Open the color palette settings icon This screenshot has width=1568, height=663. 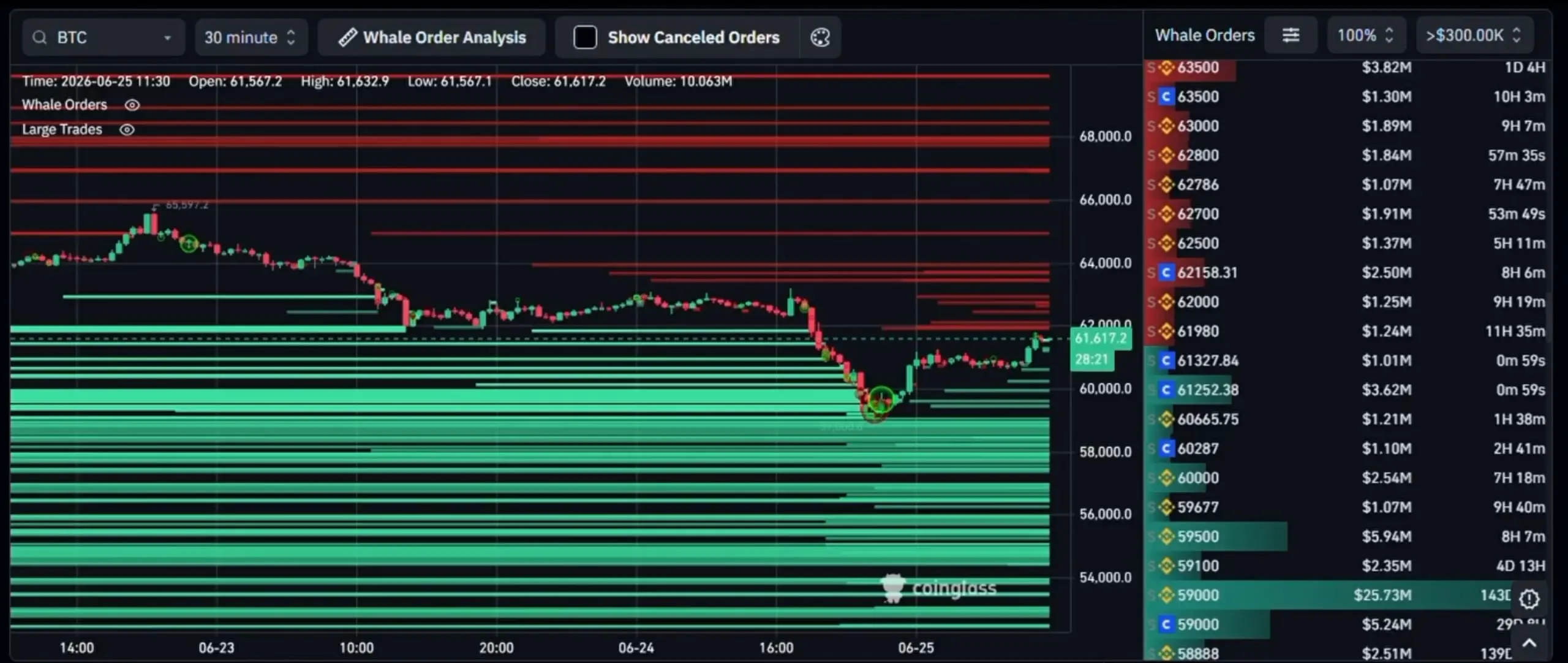point(820,37)
